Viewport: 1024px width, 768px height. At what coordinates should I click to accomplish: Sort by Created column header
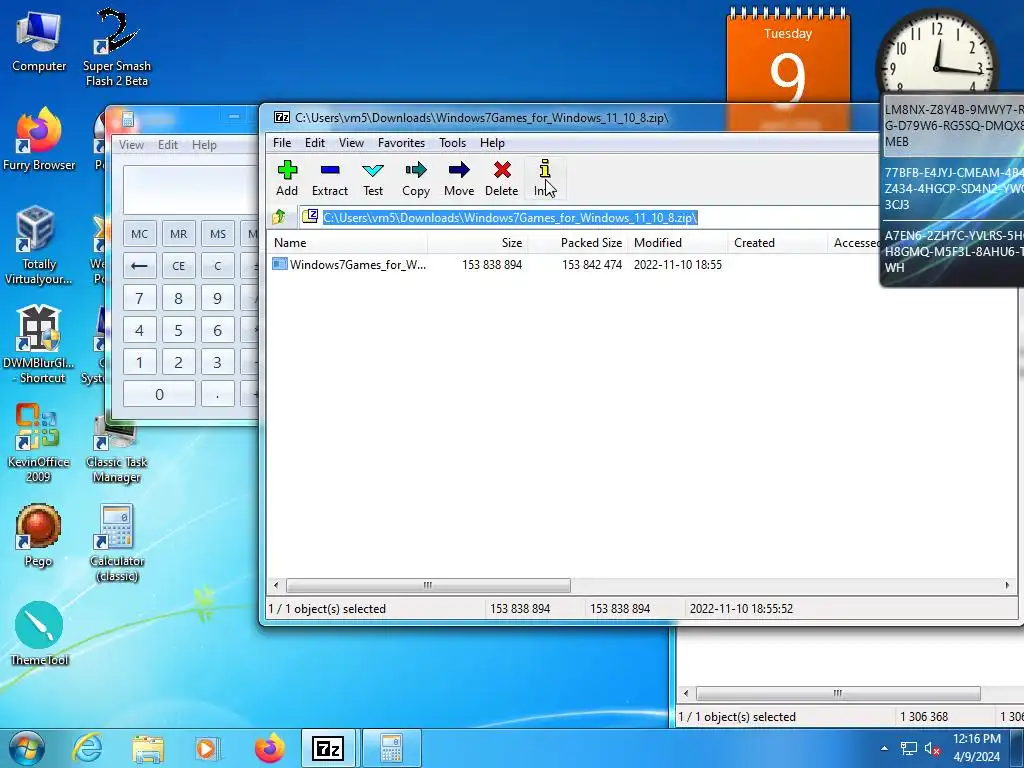(x=777, y=243)
